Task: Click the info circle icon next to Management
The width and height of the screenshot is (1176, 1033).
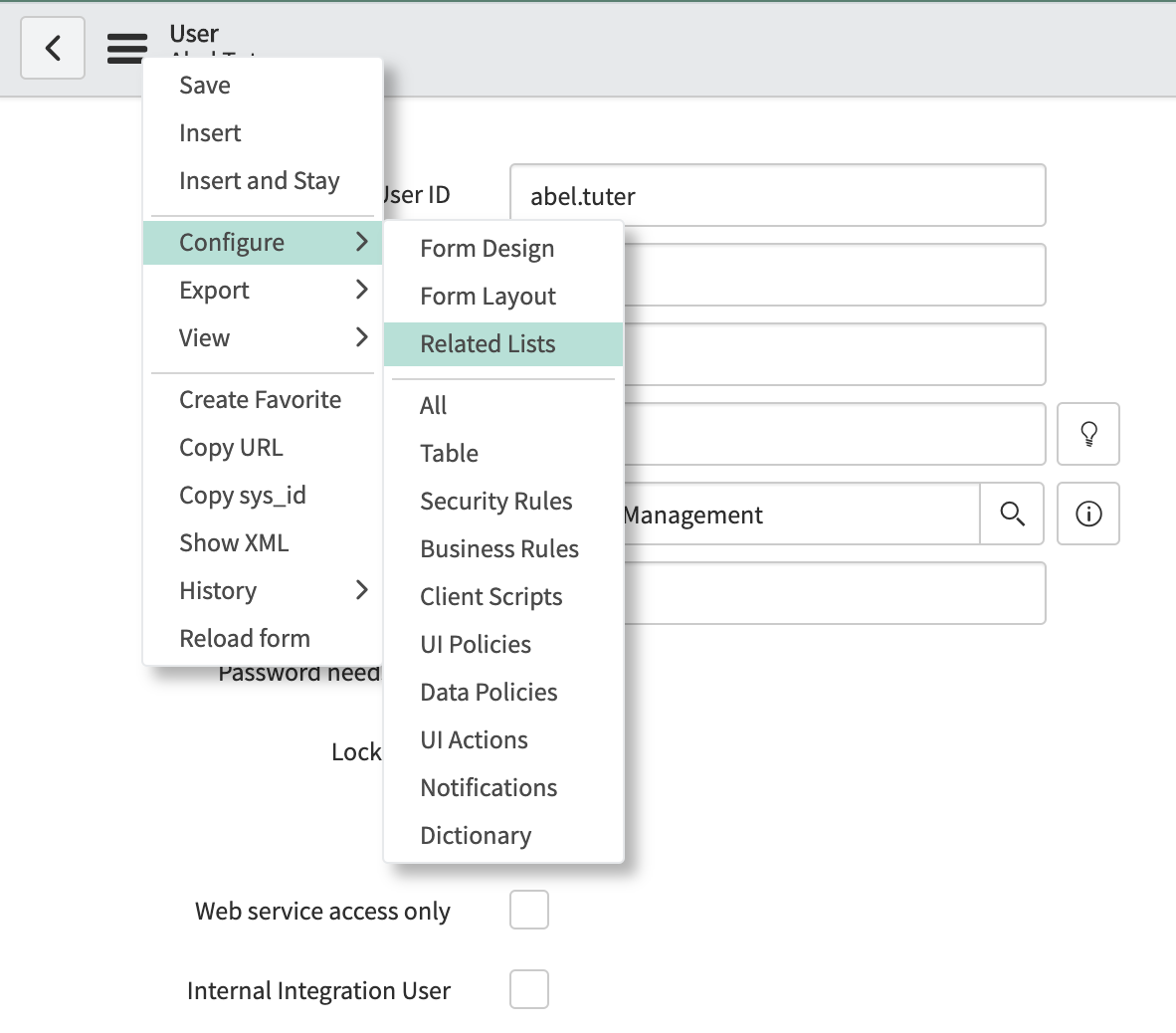Action: (x=1088, y=514)
